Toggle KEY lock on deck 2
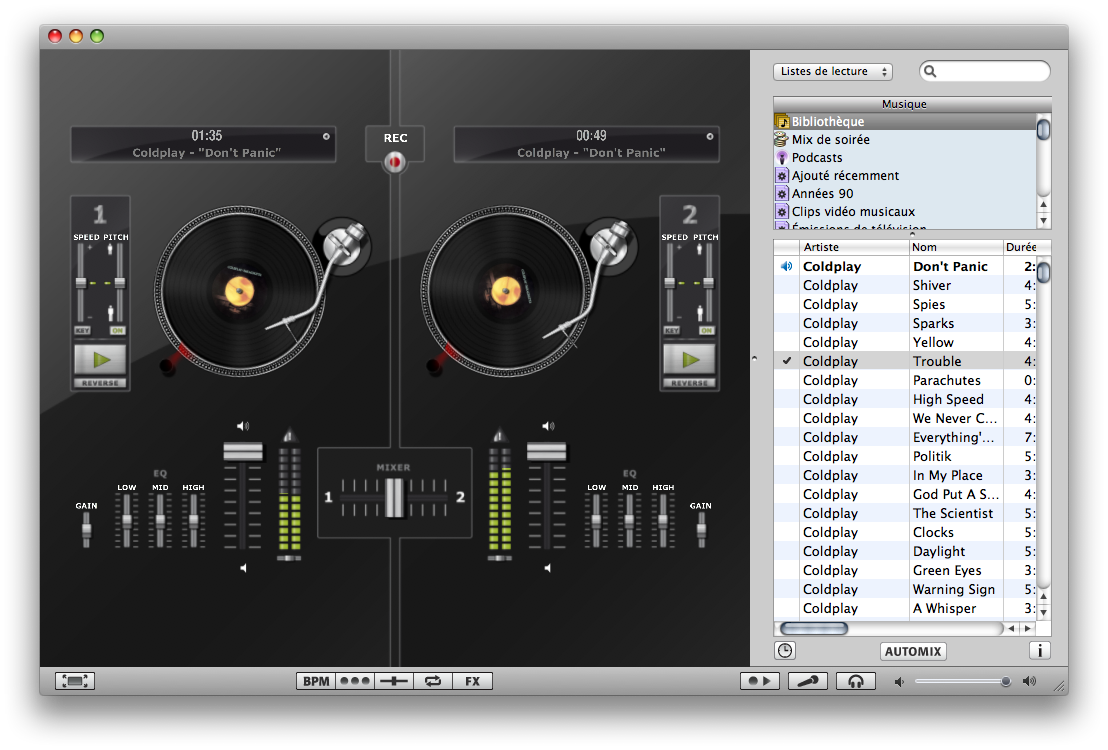The width and height of the screenshot is (1108, 750). point(671,330)
